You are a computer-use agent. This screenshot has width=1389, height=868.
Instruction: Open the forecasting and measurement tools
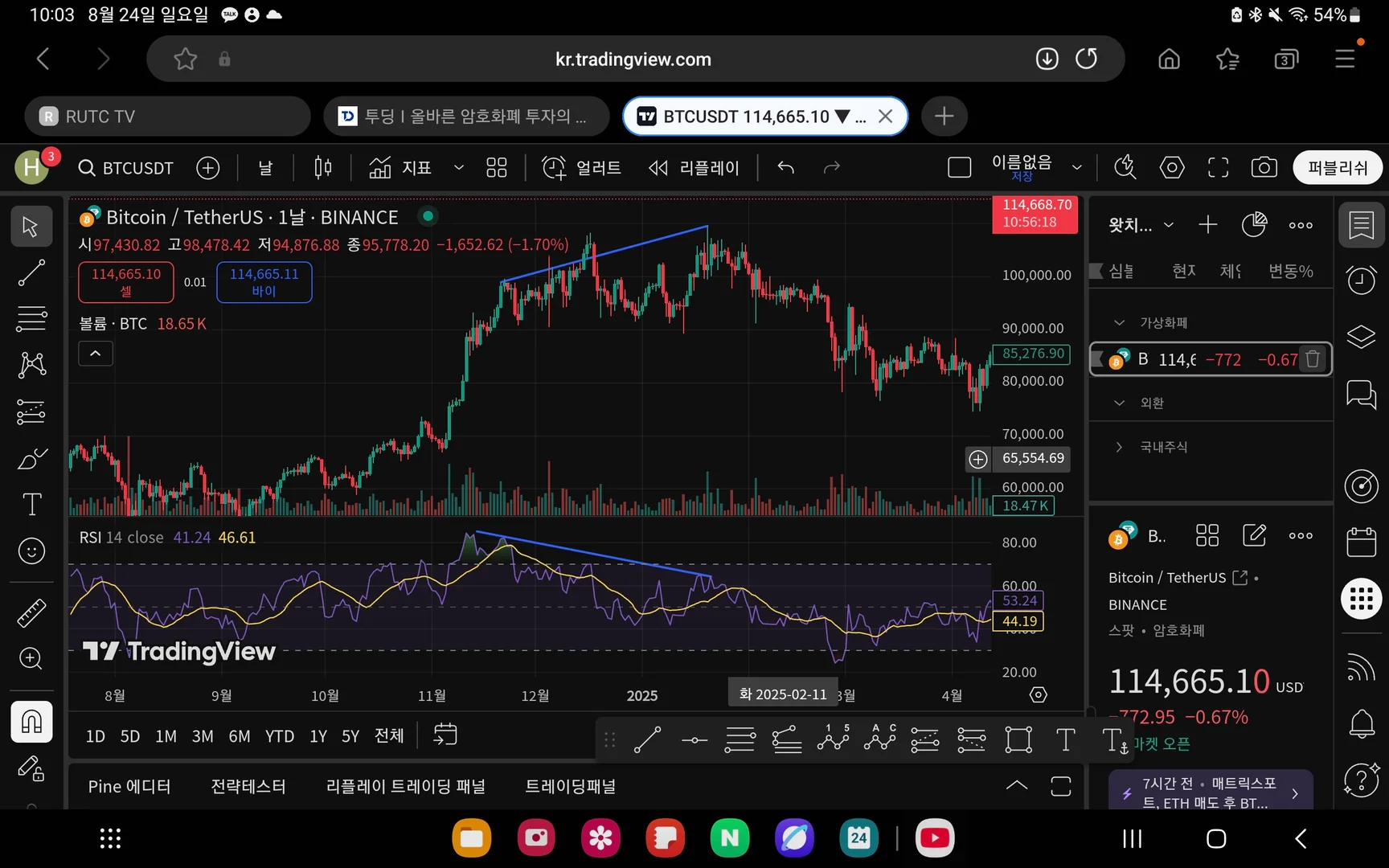click(31, 411)
